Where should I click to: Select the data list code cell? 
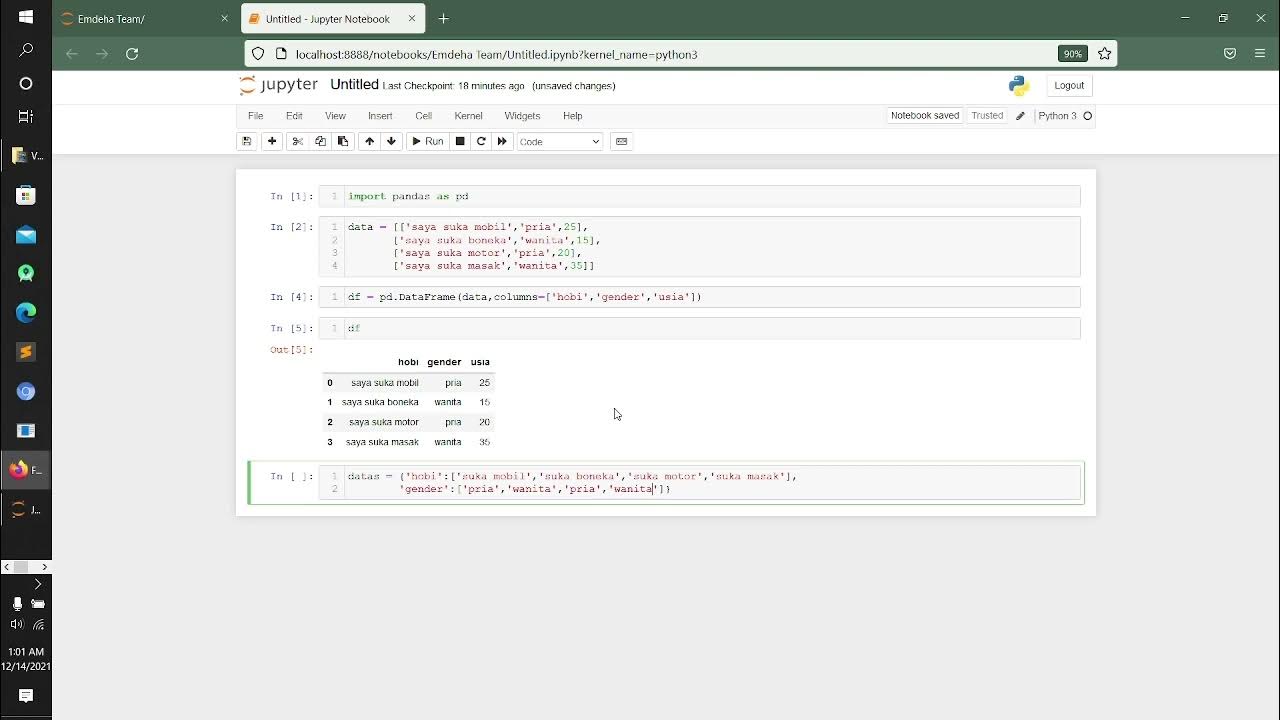(x=699, y=247)
